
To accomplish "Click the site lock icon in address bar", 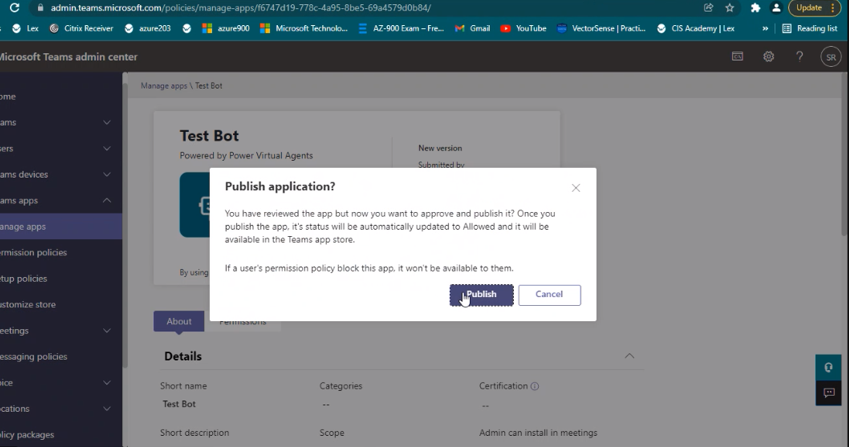I will coord(40,8).
